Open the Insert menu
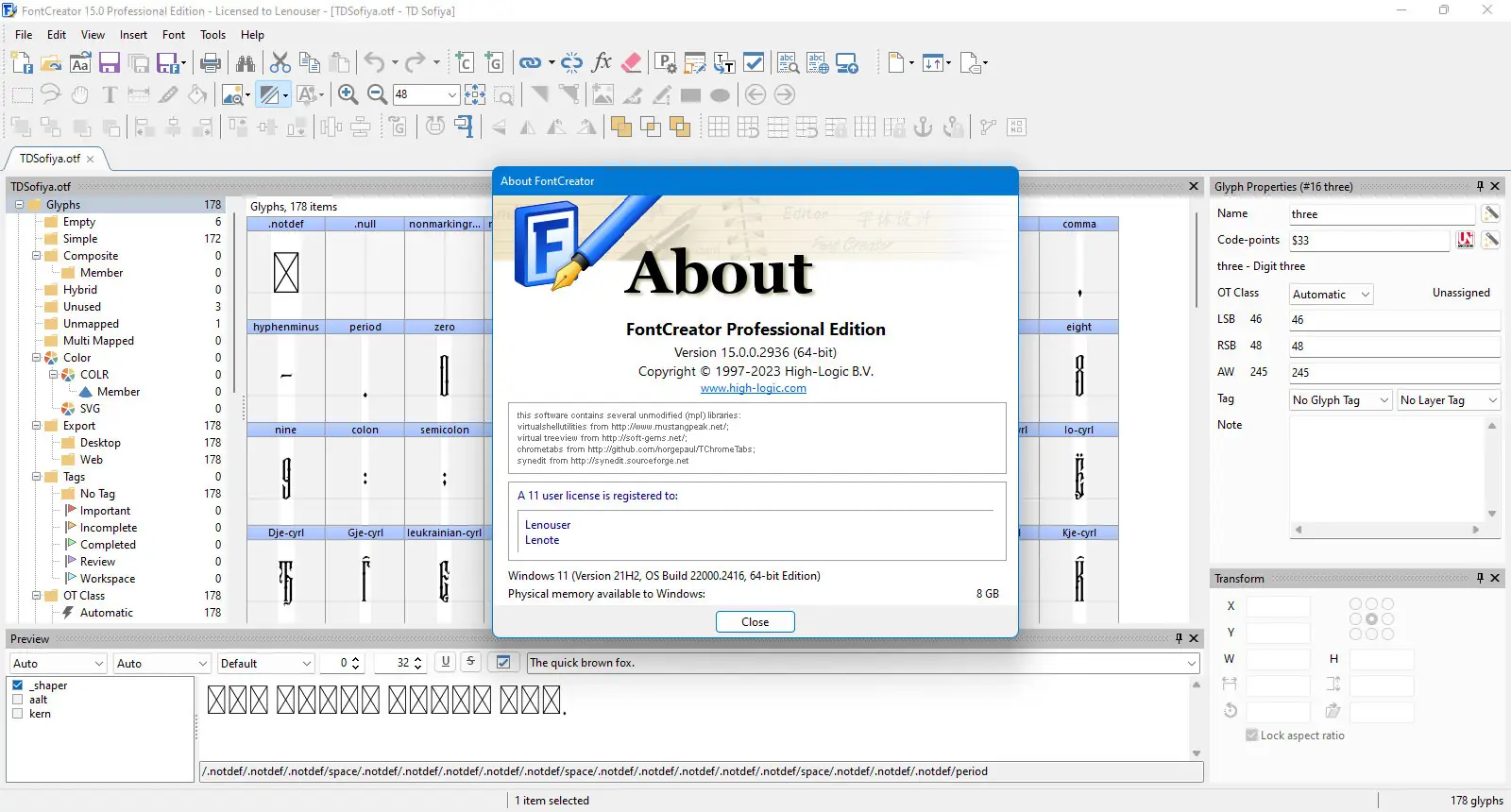The image size is (1511, 812). tap(133, 35)
